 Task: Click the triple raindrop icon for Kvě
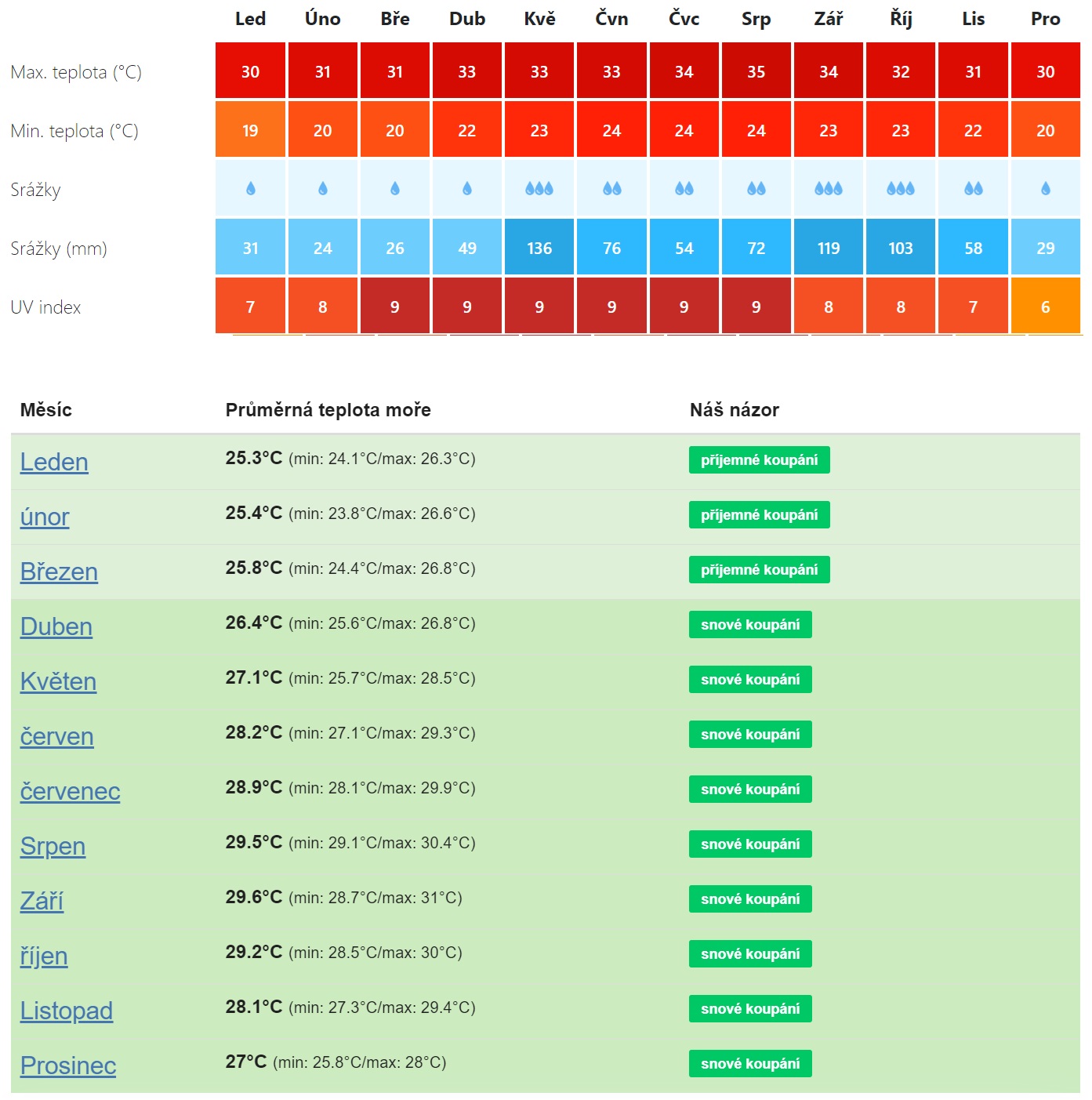click(x=539, y=189)
